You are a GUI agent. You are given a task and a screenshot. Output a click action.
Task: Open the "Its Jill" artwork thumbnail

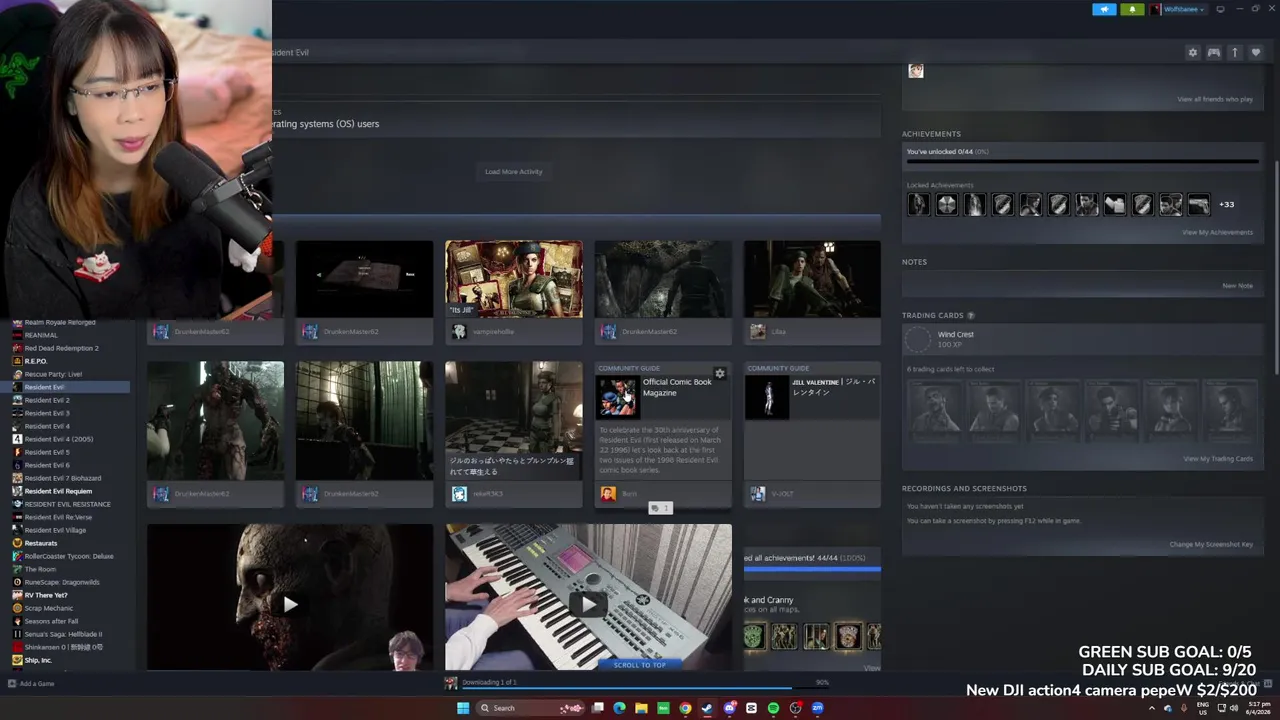pyautogui.click(x=513, y=279)
